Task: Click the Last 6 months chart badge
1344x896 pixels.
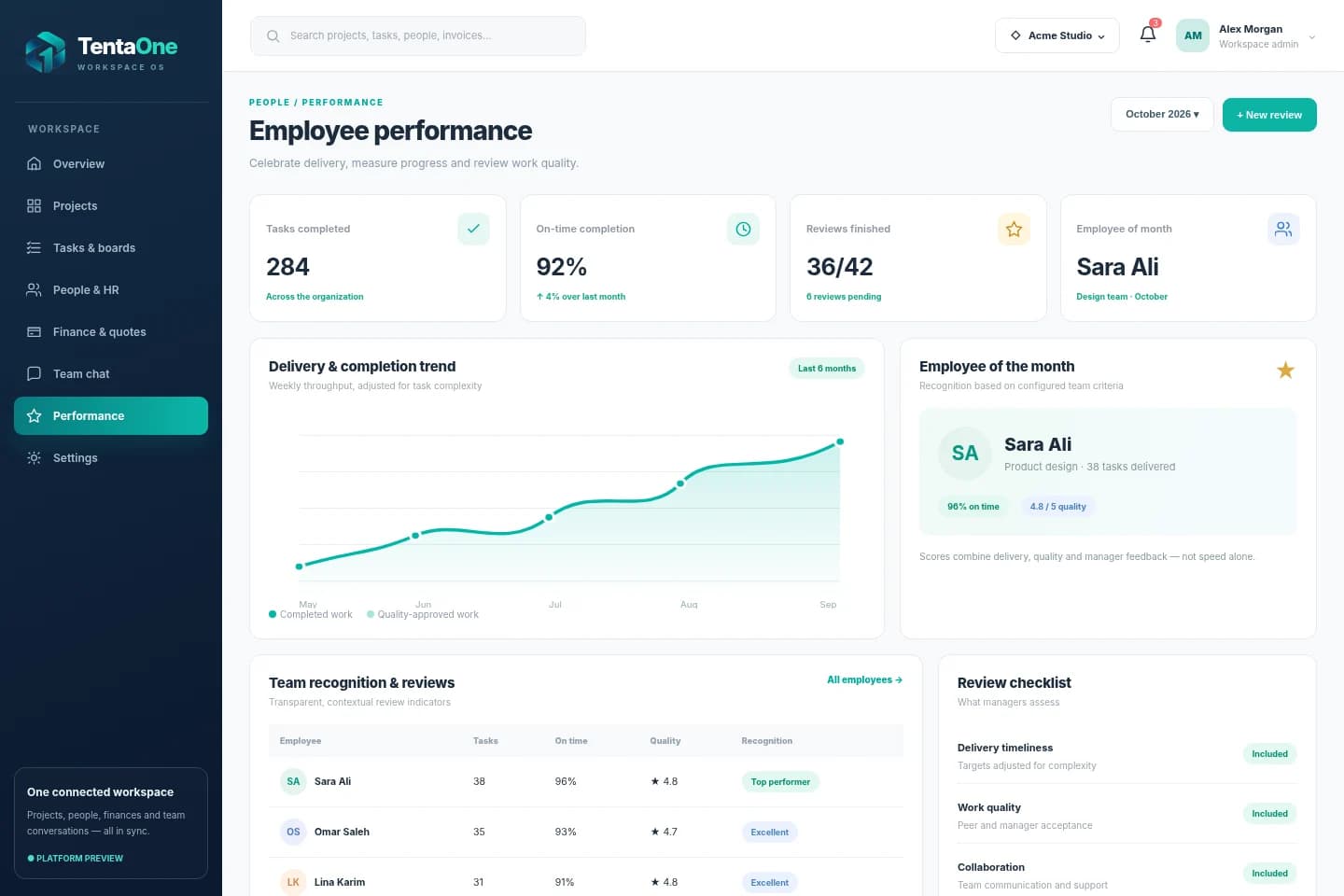Action: coord(827,368)
